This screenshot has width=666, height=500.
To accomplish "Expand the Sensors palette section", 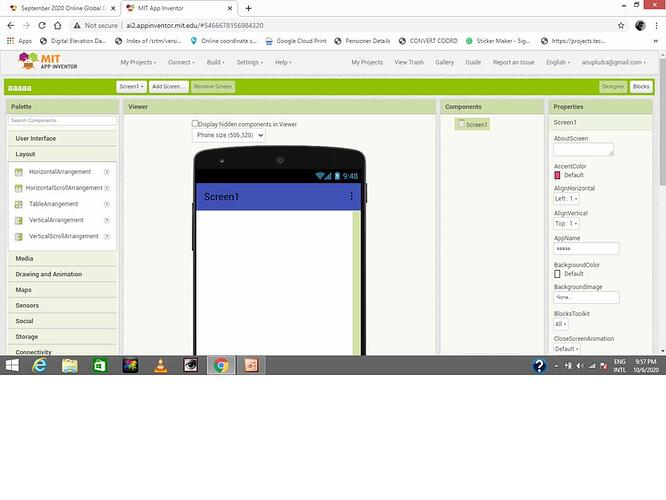I will click(62, 305).
